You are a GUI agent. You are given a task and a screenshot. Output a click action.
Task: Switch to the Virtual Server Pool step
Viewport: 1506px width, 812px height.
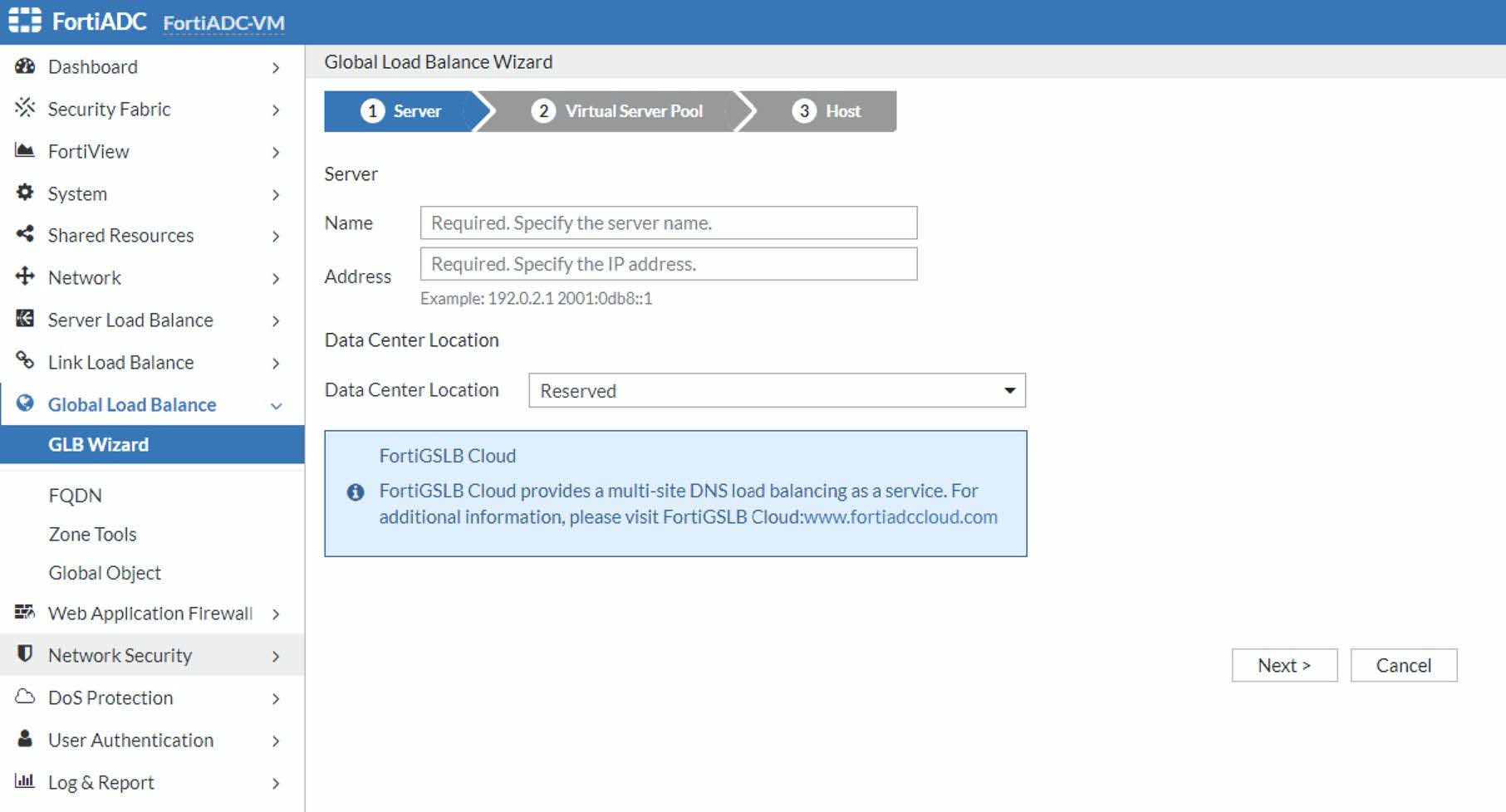(633, 110)
